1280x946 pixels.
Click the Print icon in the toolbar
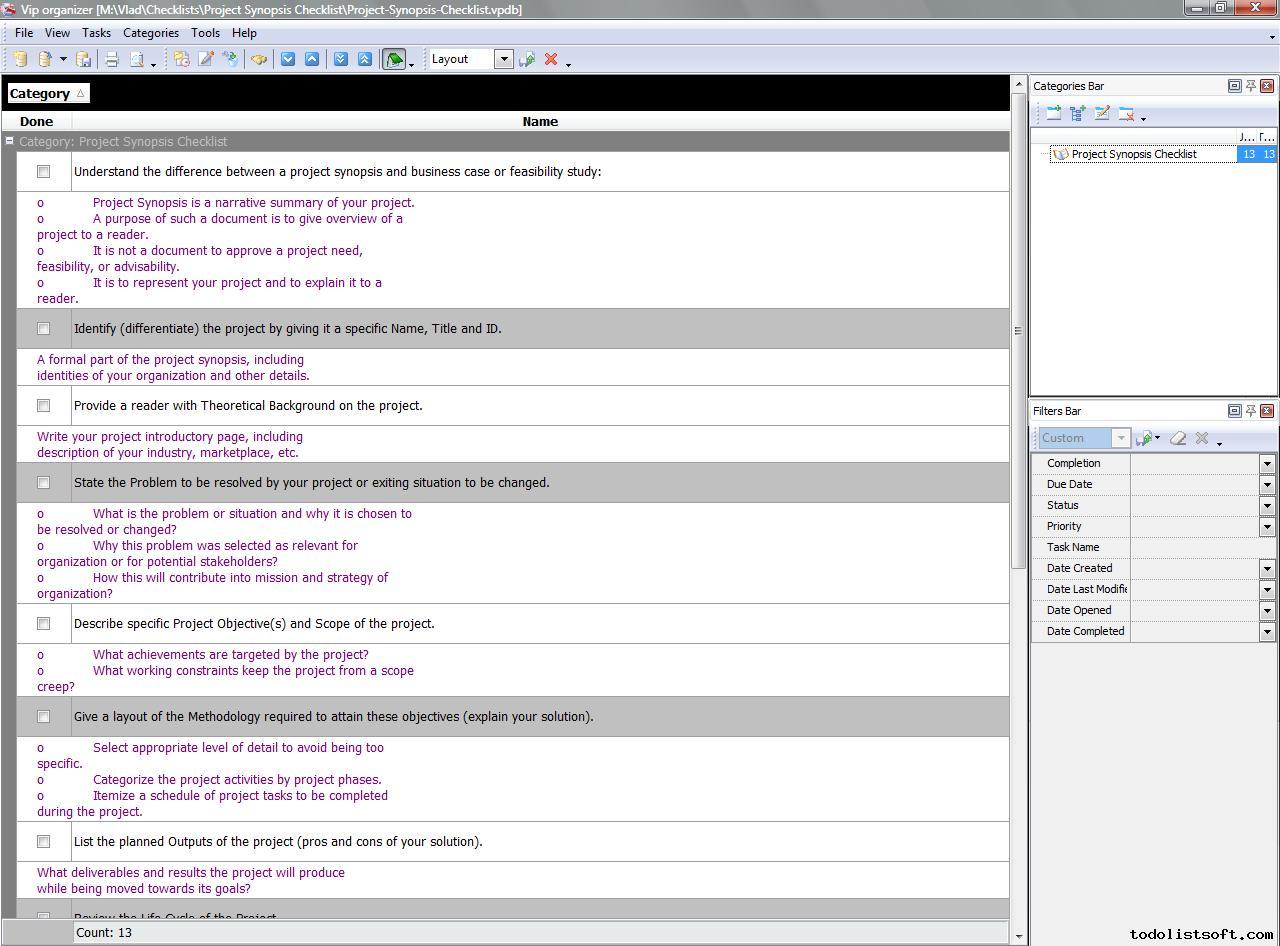tap(112, 59)
